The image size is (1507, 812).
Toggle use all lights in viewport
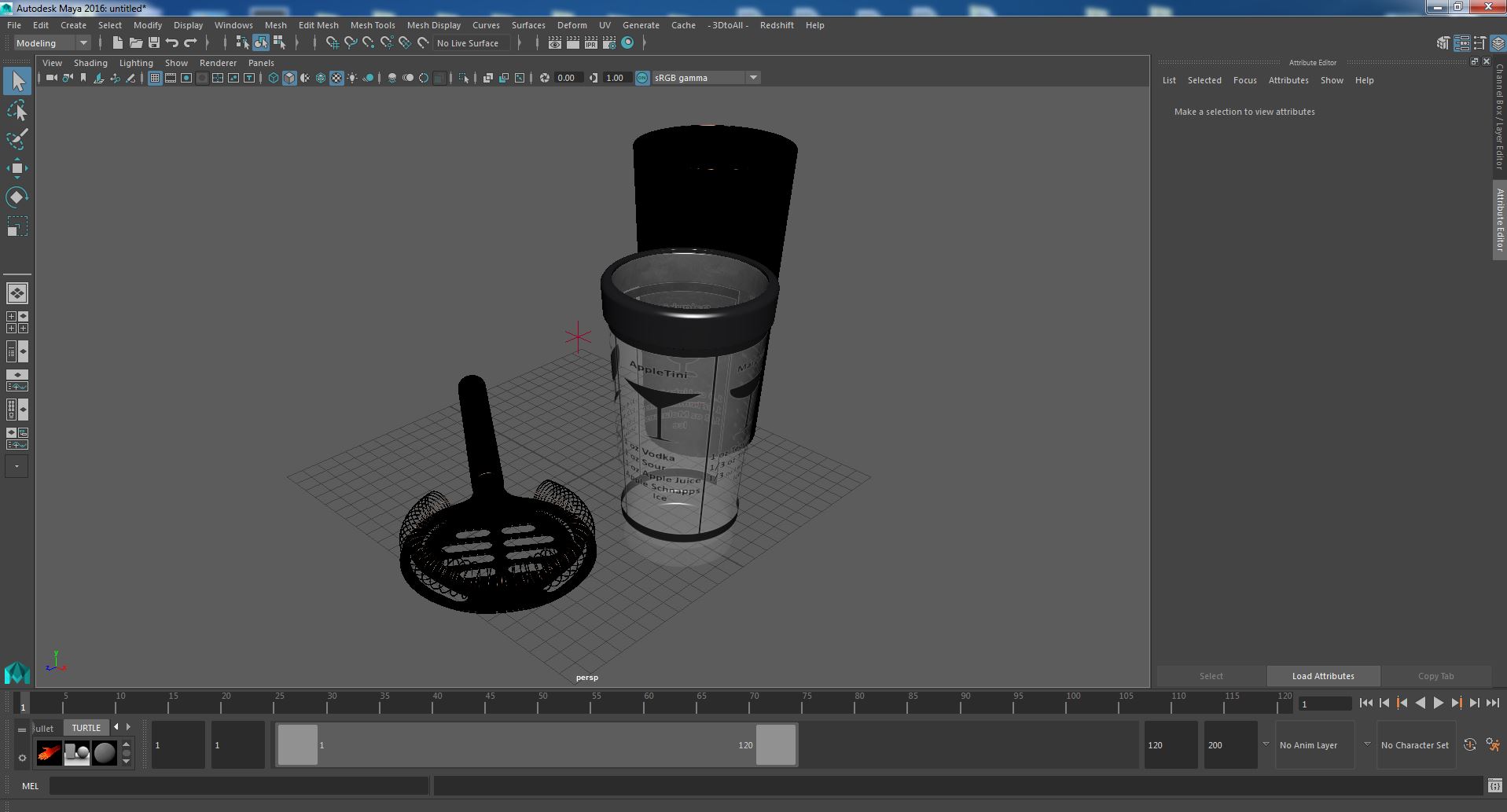point(352,78)
